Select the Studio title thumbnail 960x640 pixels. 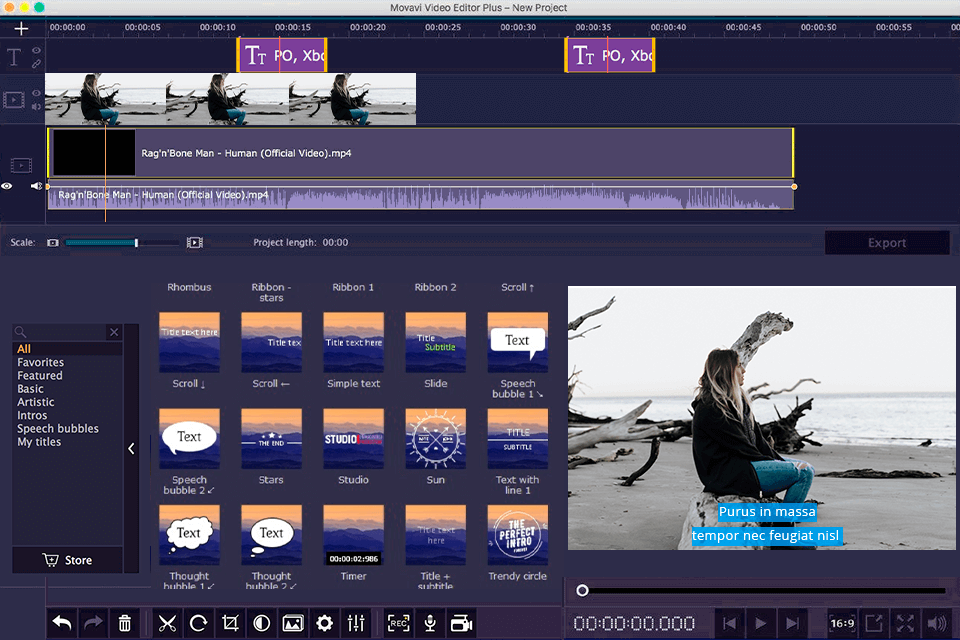tap(353, 439)
